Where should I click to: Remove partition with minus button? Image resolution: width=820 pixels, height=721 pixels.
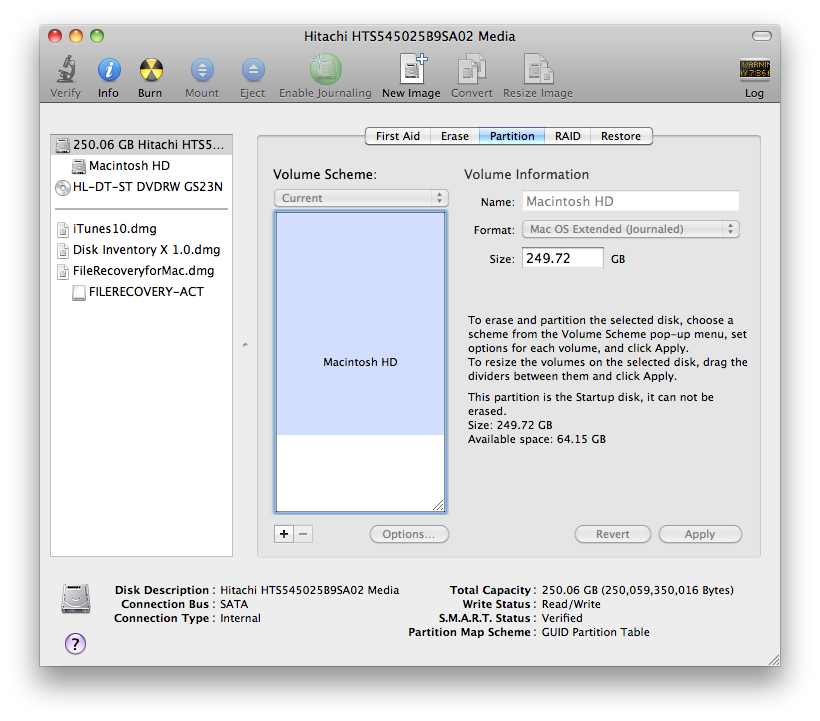303,534
